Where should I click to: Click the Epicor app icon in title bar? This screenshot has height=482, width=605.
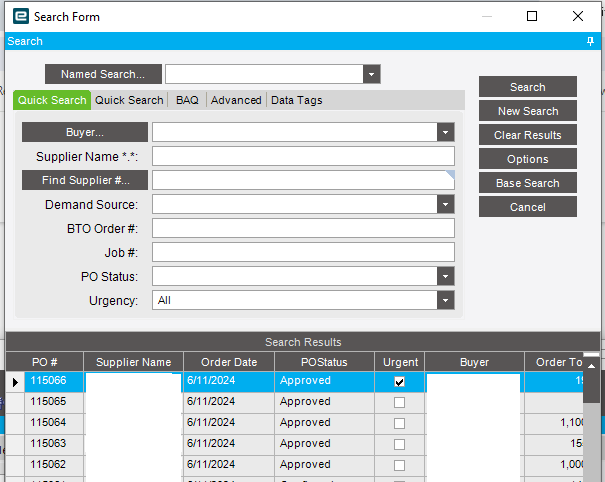point(21,16)
